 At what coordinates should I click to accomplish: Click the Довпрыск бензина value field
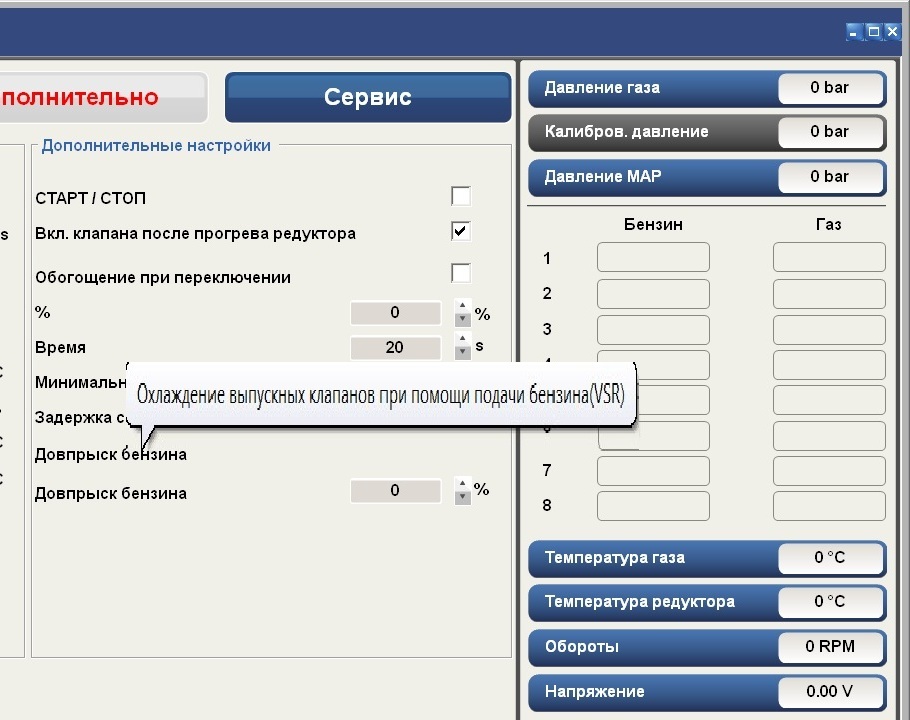395,491
